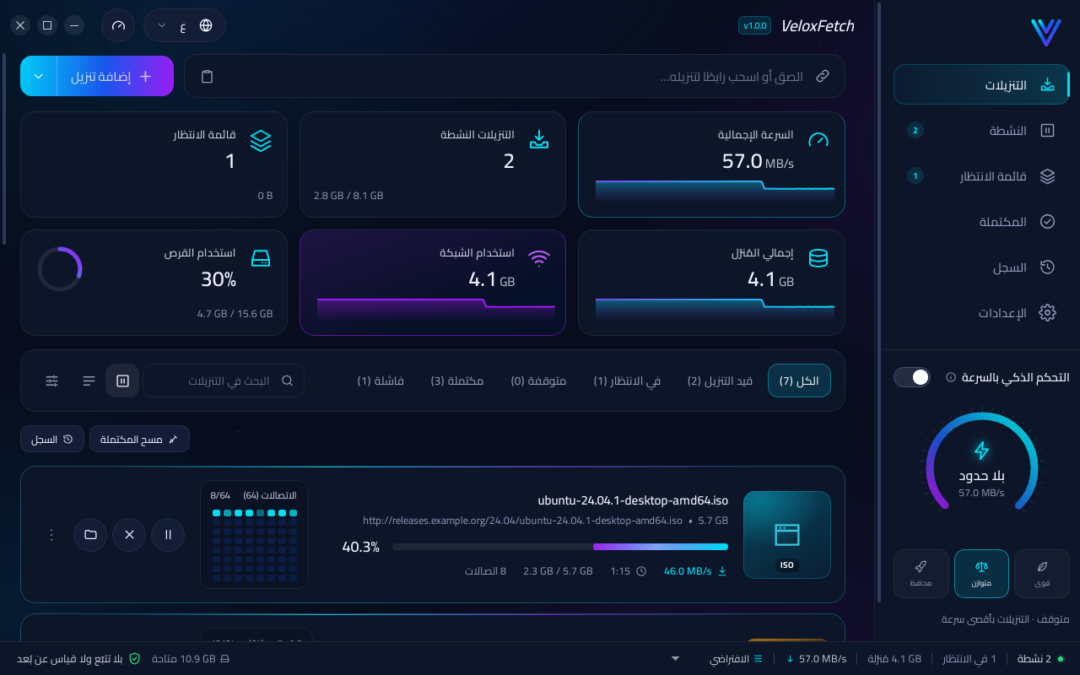Open more options menu for ubuntu ISO
1080x675 pixels.
(51, 534)
